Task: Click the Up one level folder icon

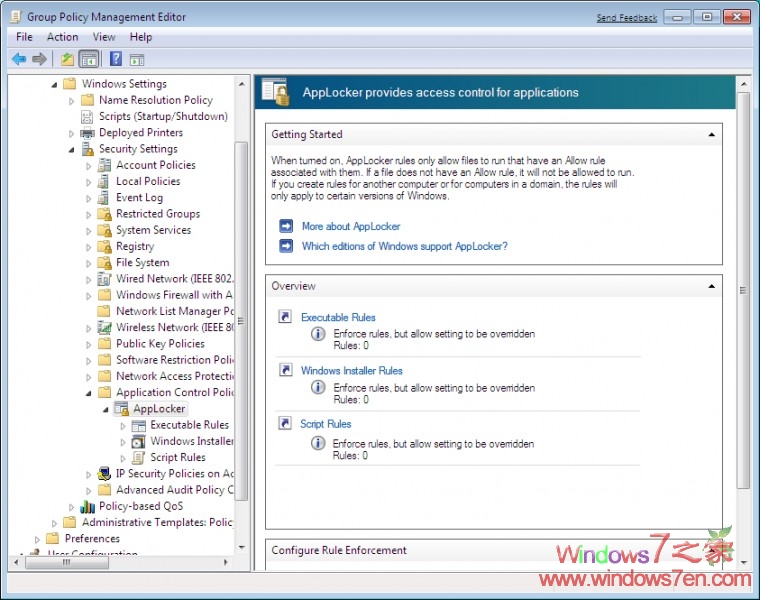Action: coord(67,60)
